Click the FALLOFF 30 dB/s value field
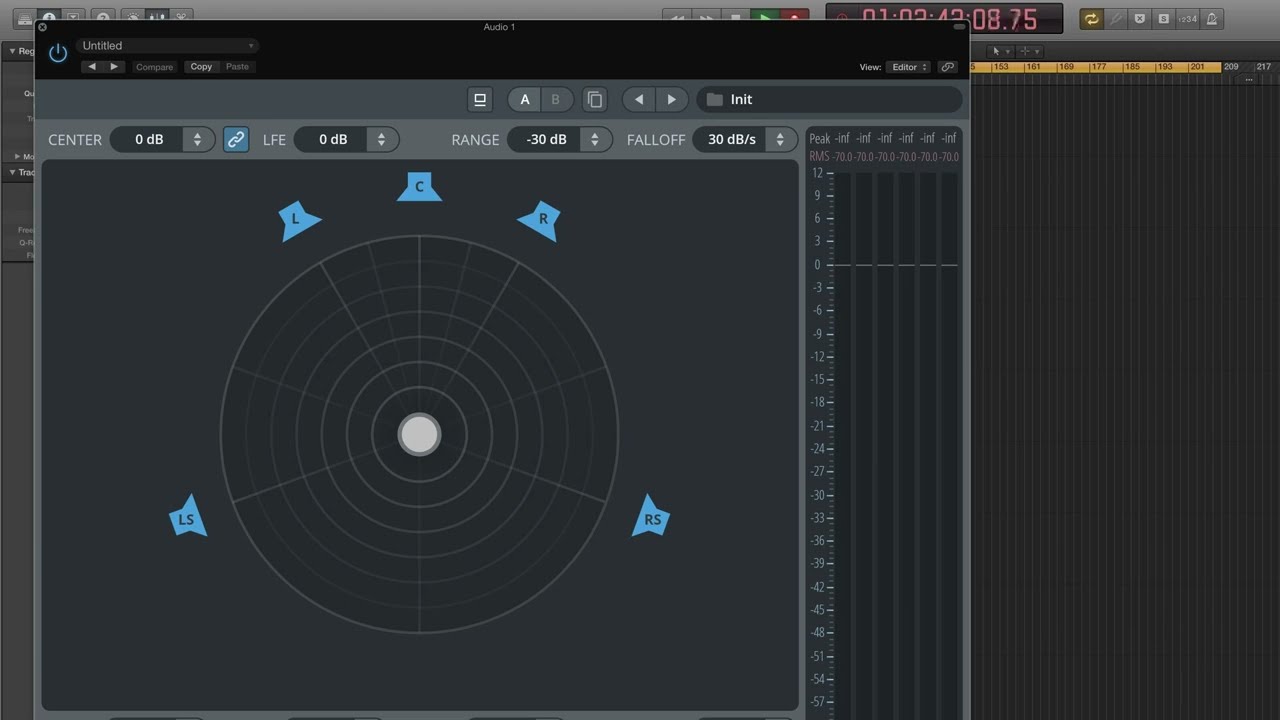This screenshot has height=720, width=1280. (x=731, y=140)
